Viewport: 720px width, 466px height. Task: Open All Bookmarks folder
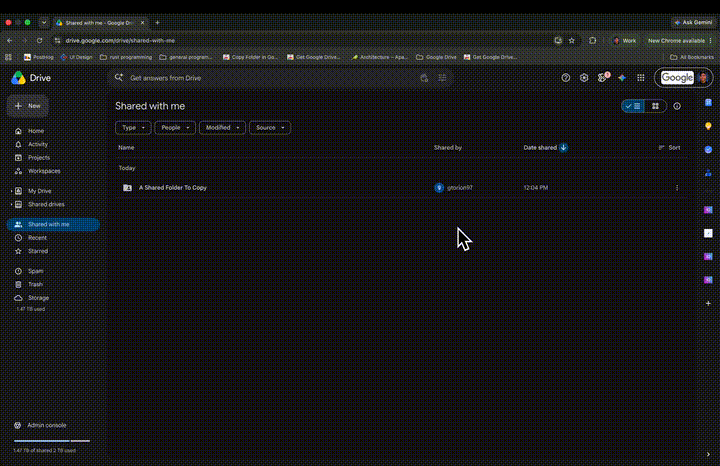point(692,57)
